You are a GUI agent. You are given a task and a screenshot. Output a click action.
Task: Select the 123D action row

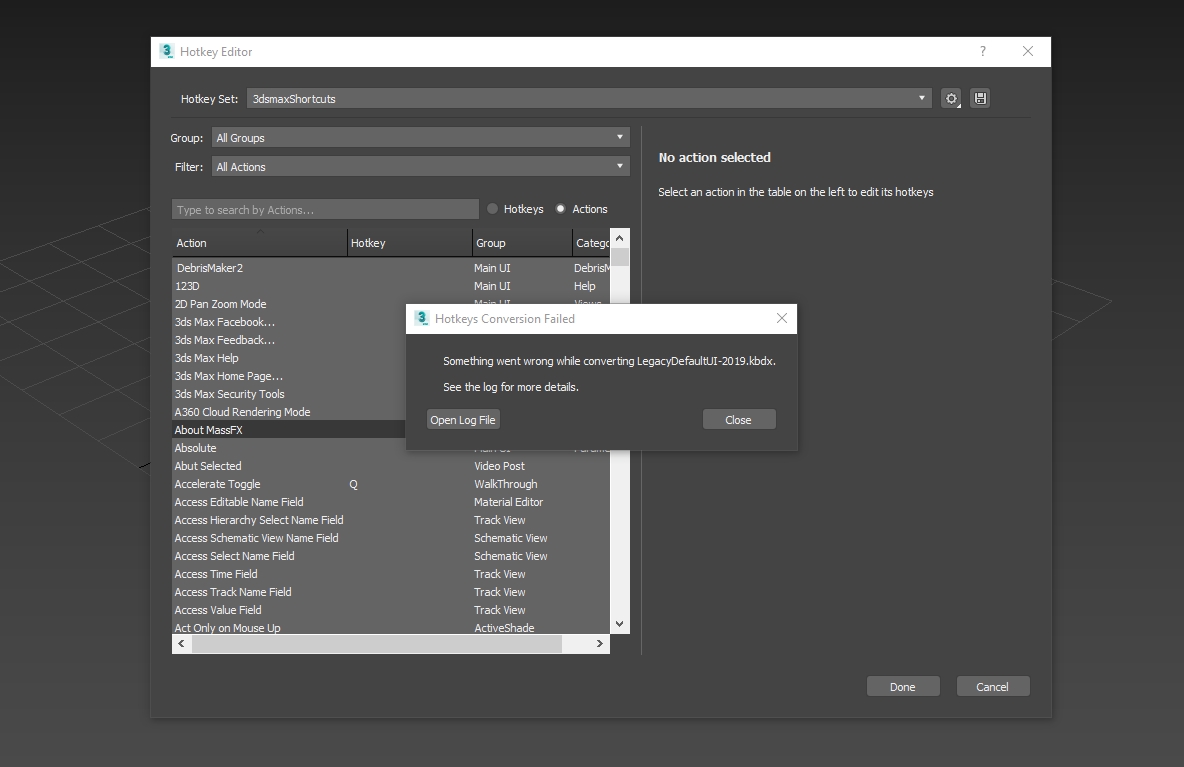[390, 286]
